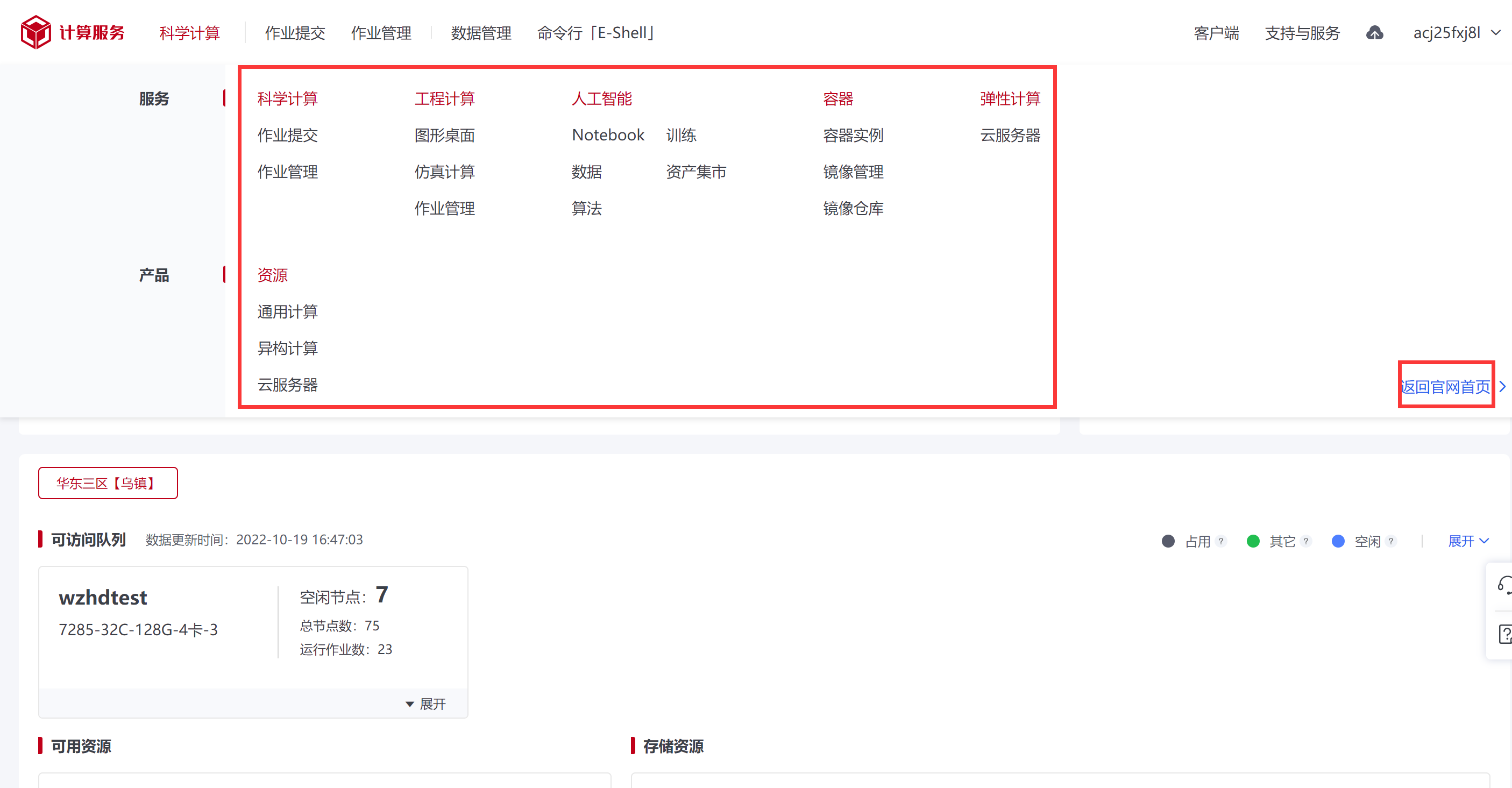
Task: Open 镜像仓库 under 容器
Action: [854, 208]
